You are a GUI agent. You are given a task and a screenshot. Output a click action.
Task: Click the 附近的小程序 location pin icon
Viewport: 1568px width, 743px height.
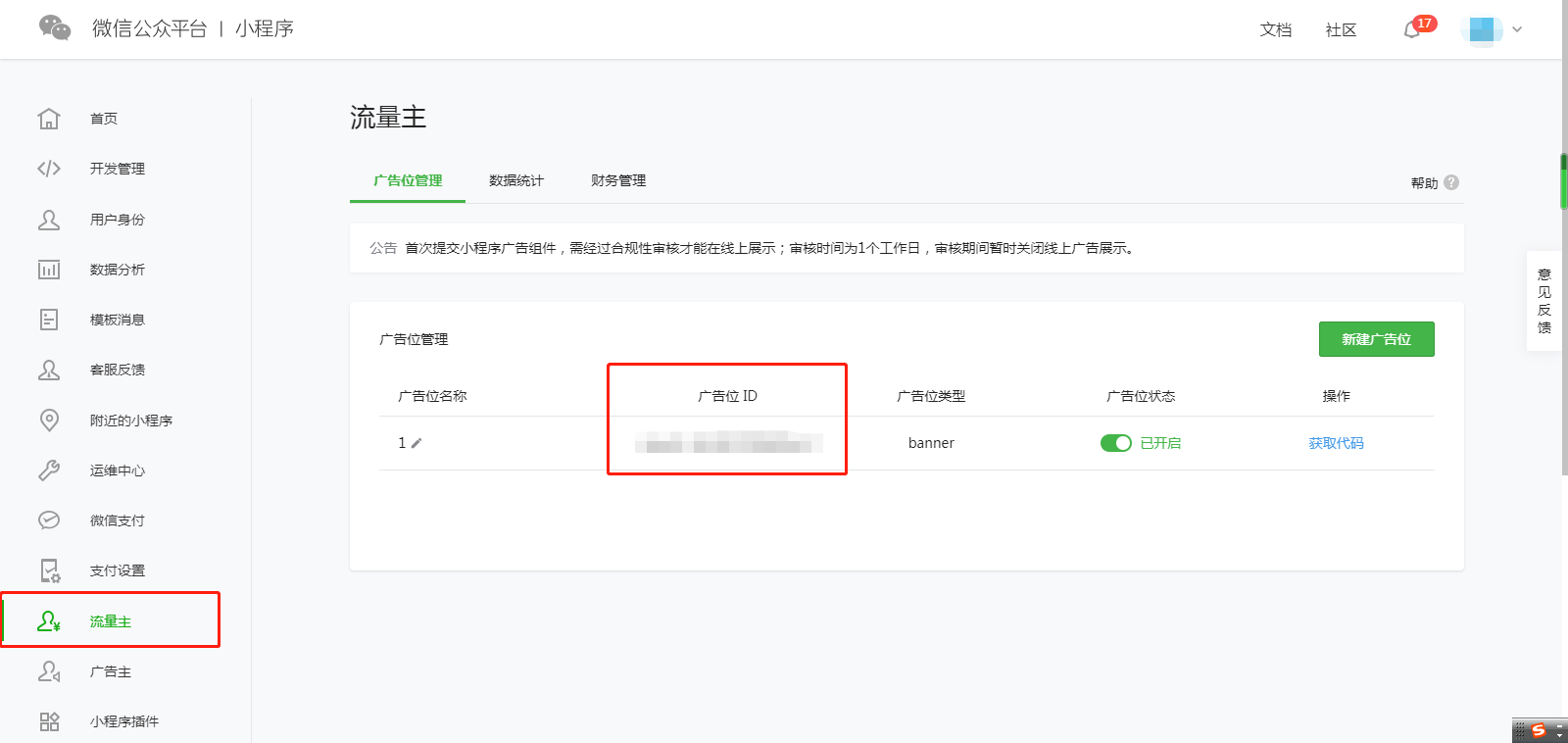click(x=49, y=421)
